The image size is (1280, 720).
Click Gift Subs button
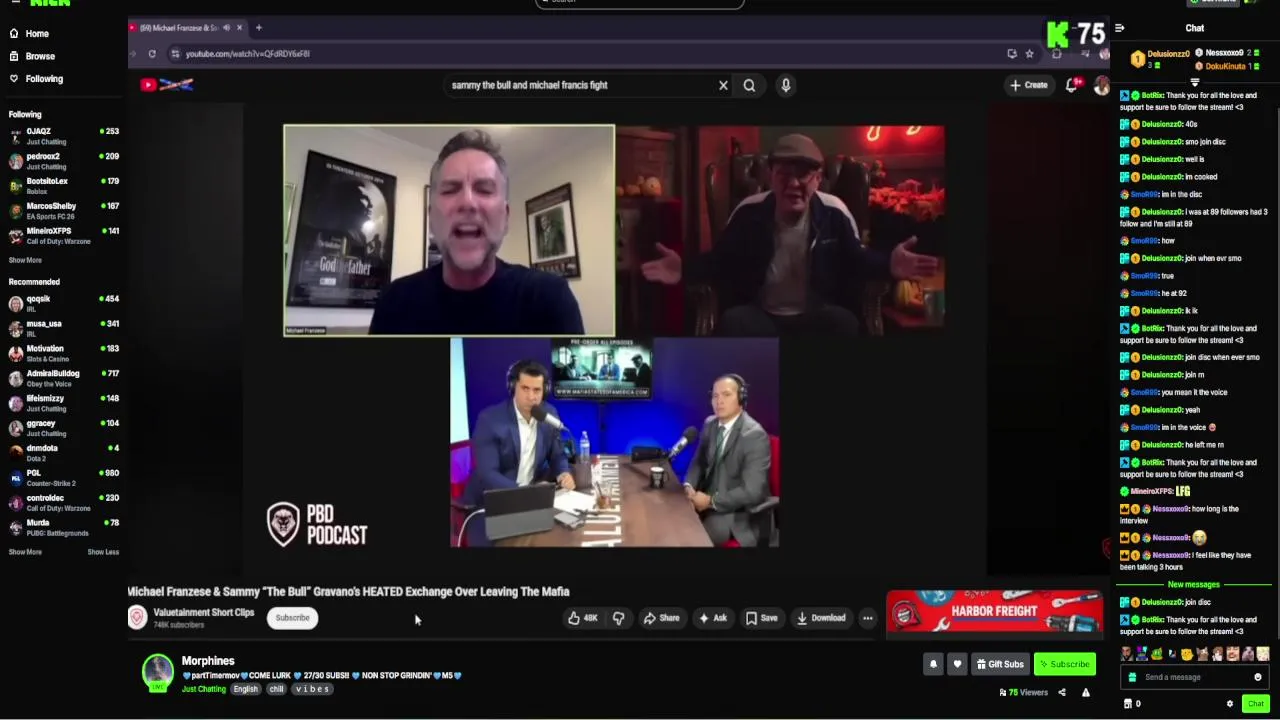pyautogui.click(x=1000, y=664)
